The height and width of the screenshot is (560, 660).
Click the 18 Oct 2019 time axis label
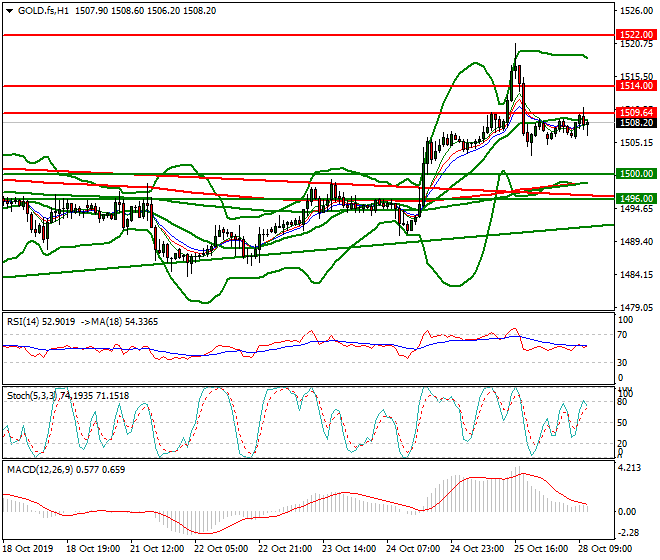[28, 549]
